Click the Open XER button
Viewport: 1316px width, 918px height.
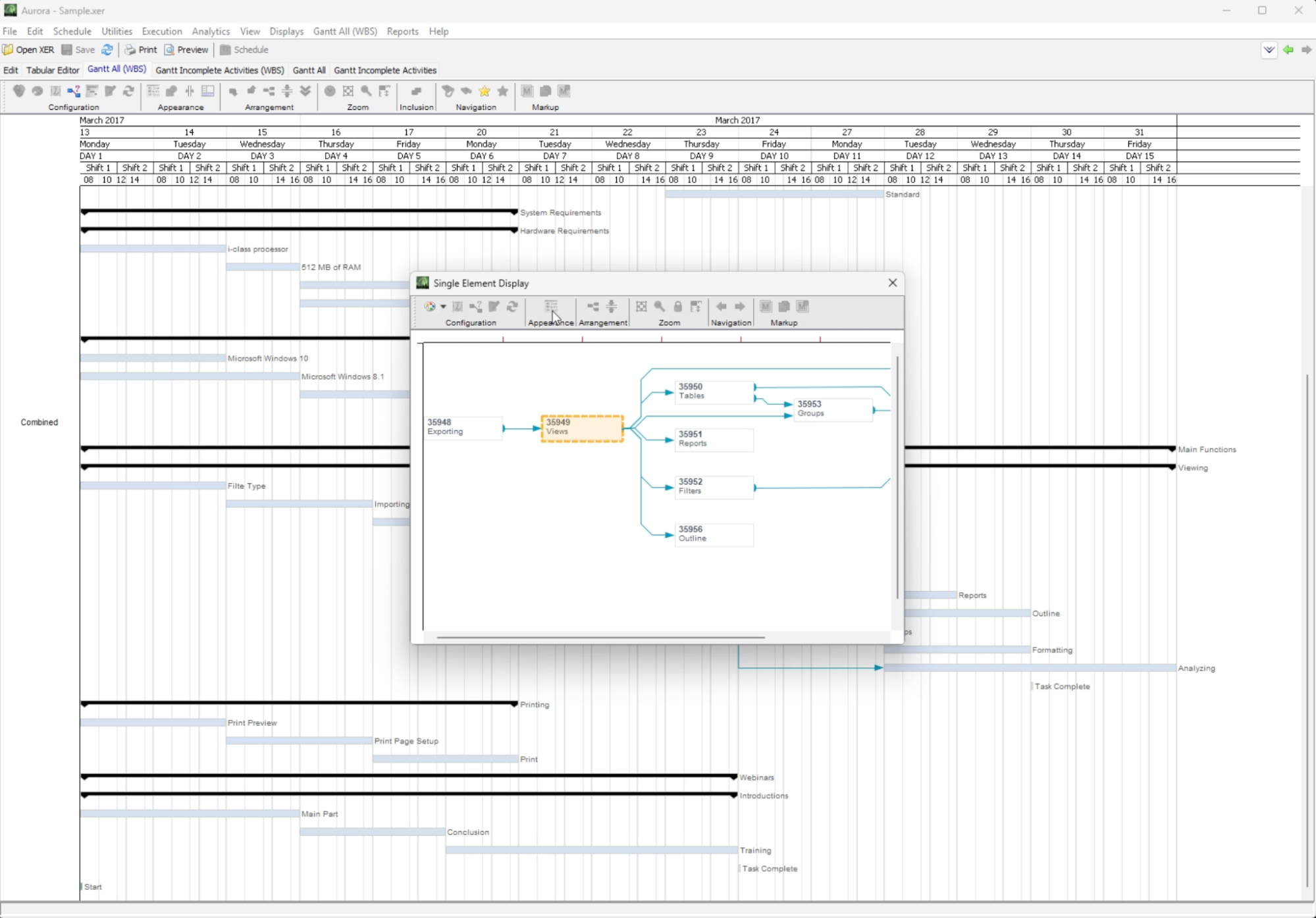point(29,50)
